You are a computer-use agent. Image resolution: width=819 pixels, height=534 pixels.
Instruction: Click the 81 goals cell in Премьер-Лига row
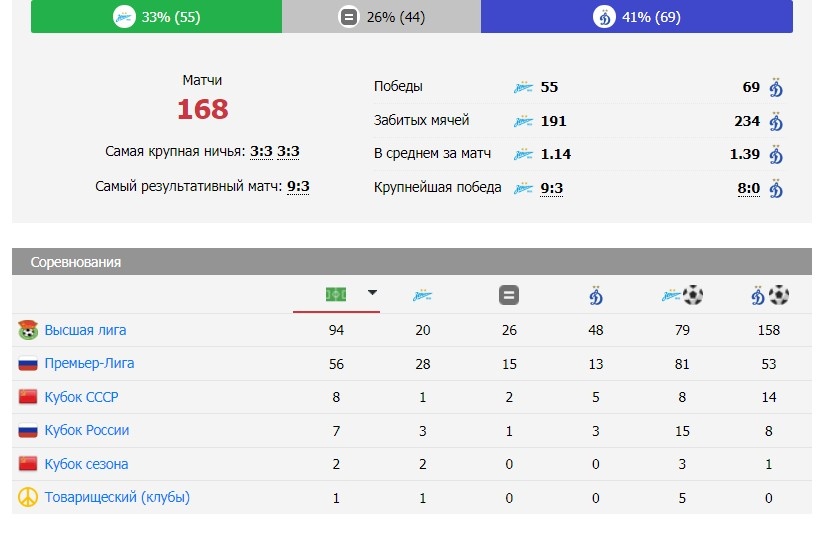(682, 364)
